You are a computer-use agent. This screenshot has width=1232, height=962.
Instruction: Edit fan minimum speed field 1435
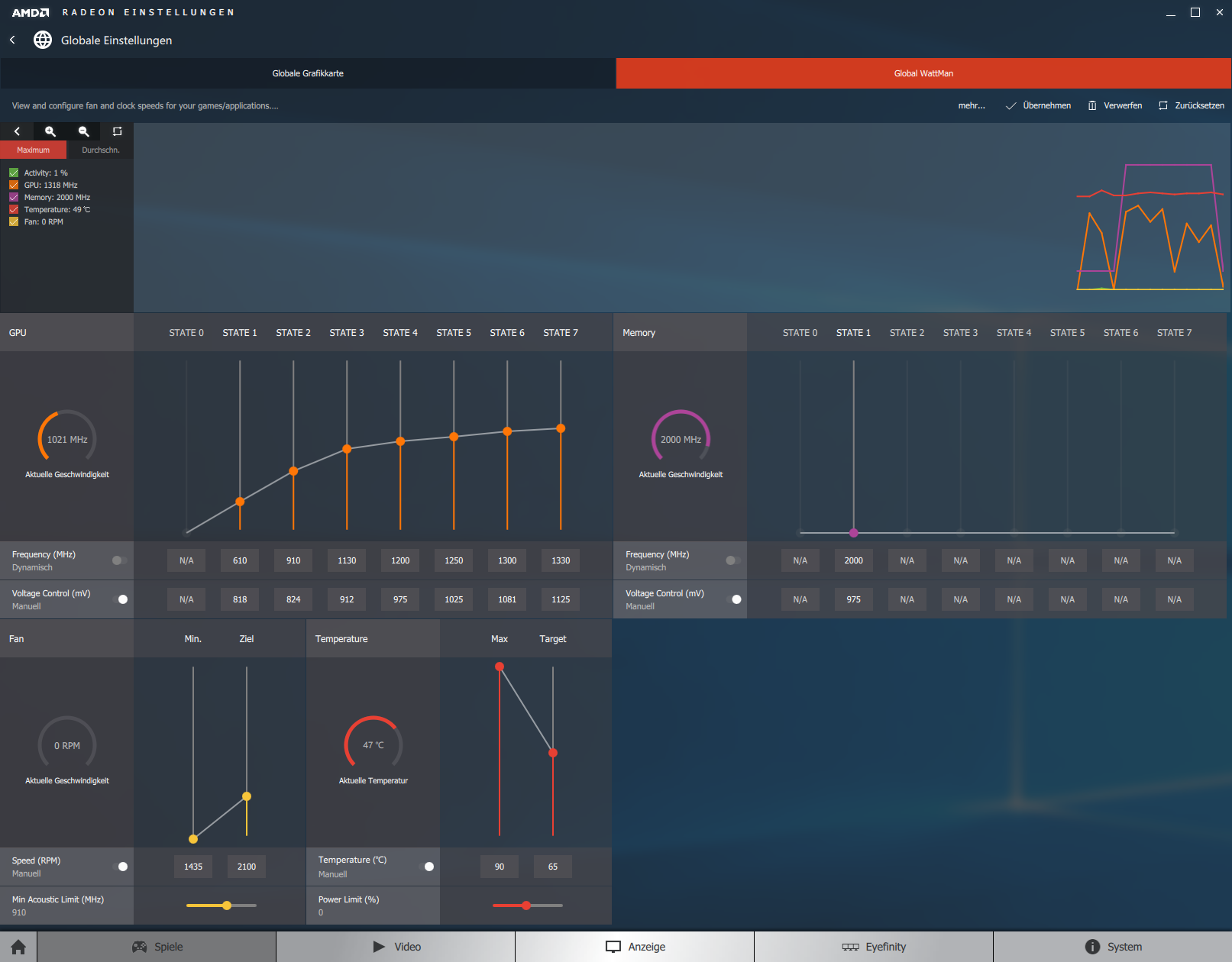point(193,867)
